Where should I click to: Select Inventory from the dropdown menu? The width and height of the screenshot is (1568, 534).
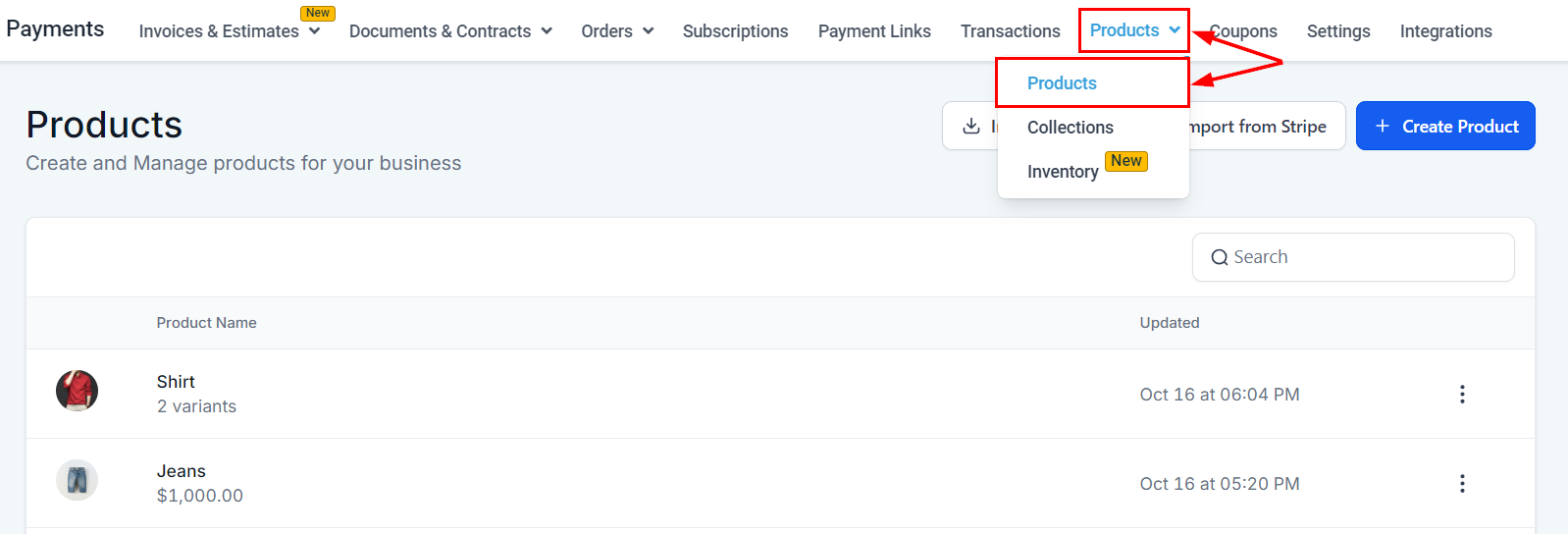tap(1063, 172)
